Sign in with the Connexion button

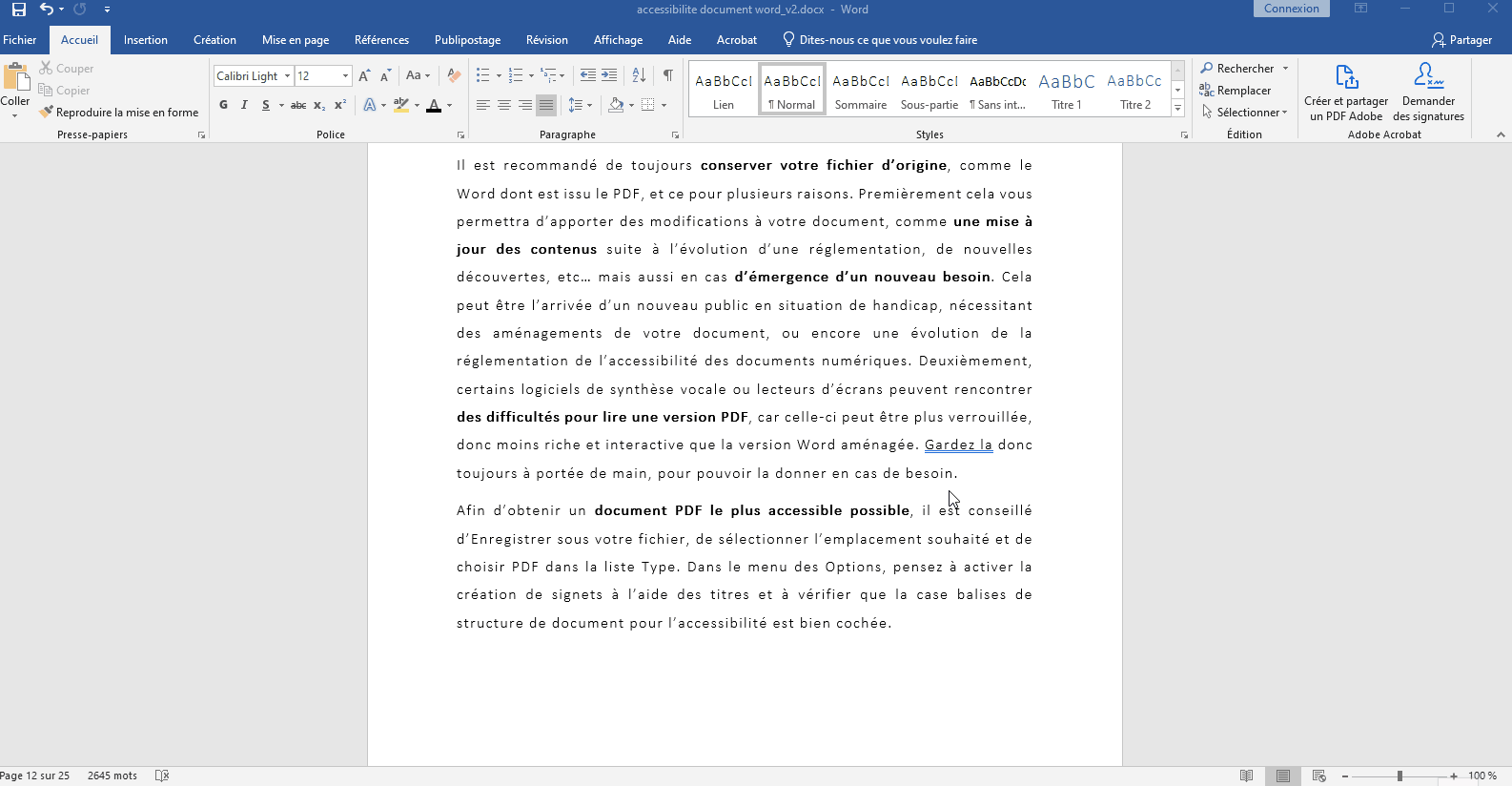click(1292, 9)
